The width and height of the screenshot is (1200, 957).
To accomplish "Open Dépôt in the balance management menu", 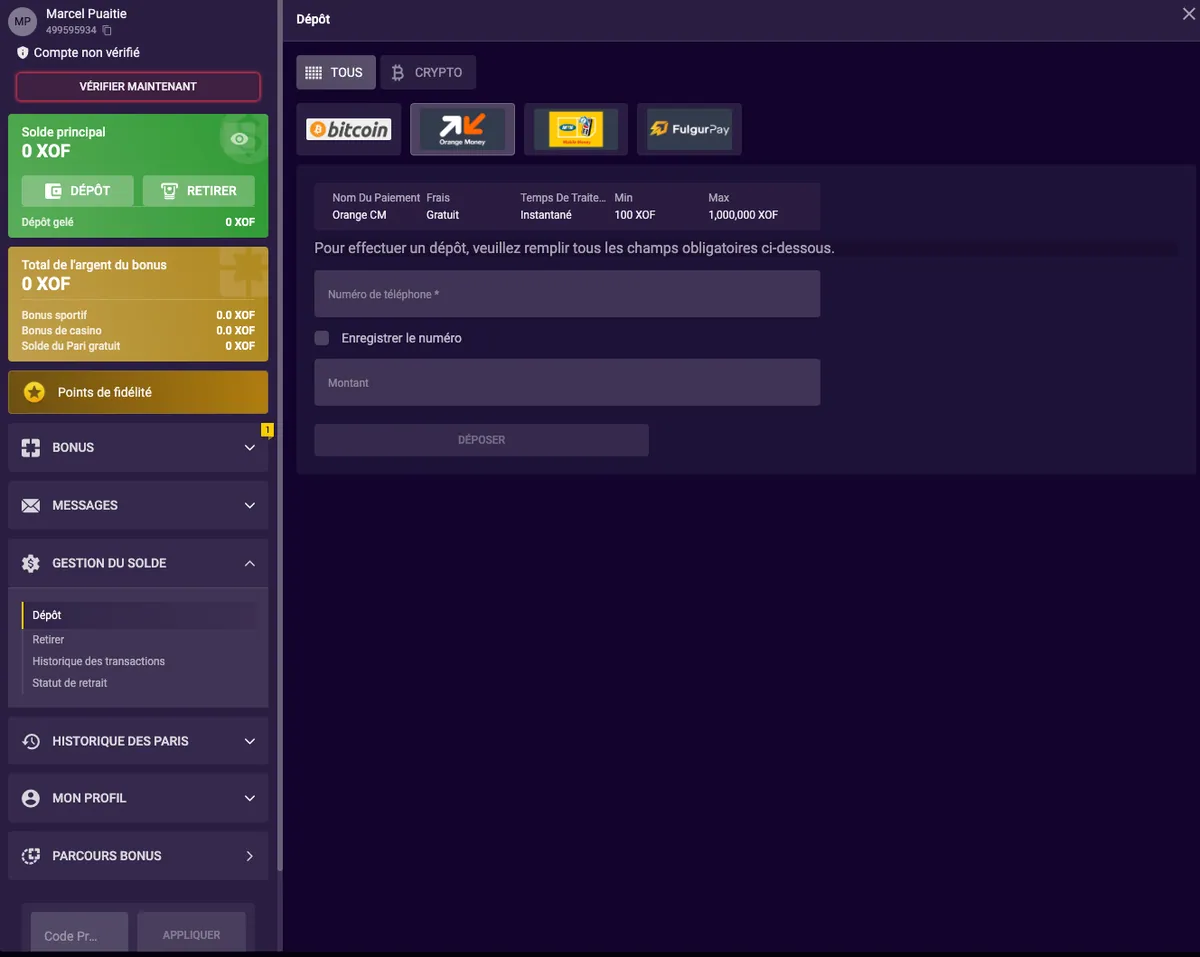I will pyautogui.click(x=47, y=615).
